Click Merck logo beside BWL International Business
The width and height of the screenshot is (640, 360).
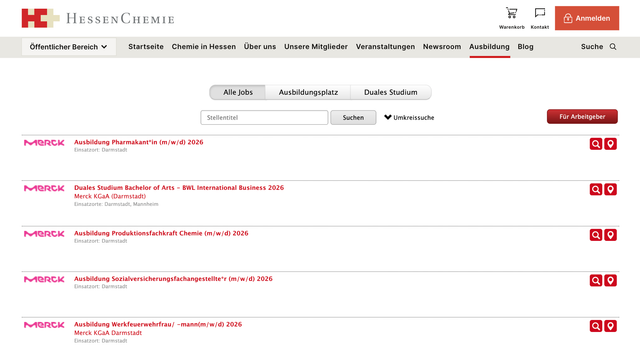point(44,188)
